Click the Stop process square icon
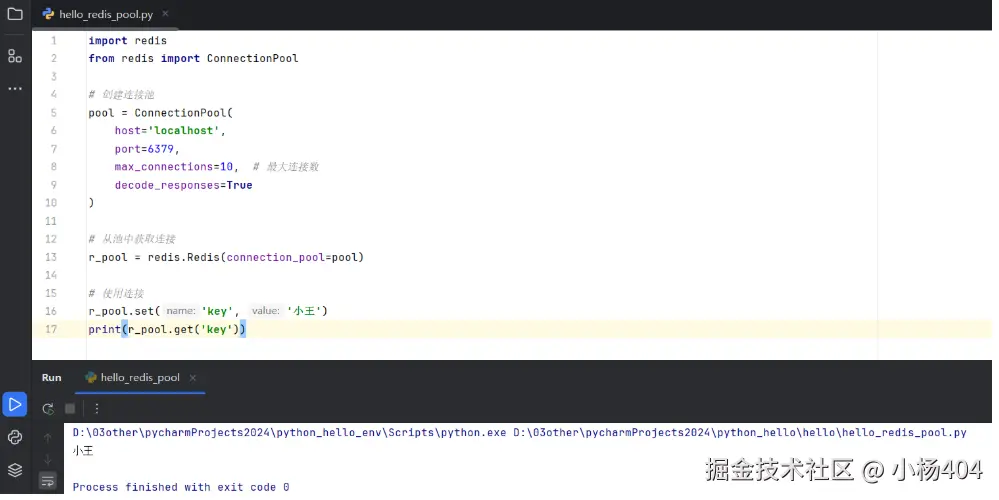Screen dimensions: 999x500 70,408
